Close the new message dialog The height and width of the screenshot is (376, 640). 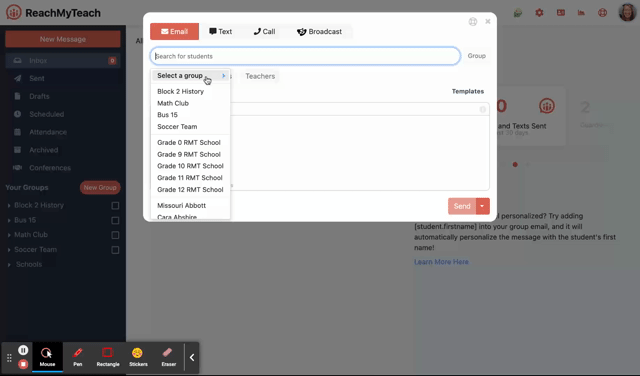pos(488,21)
